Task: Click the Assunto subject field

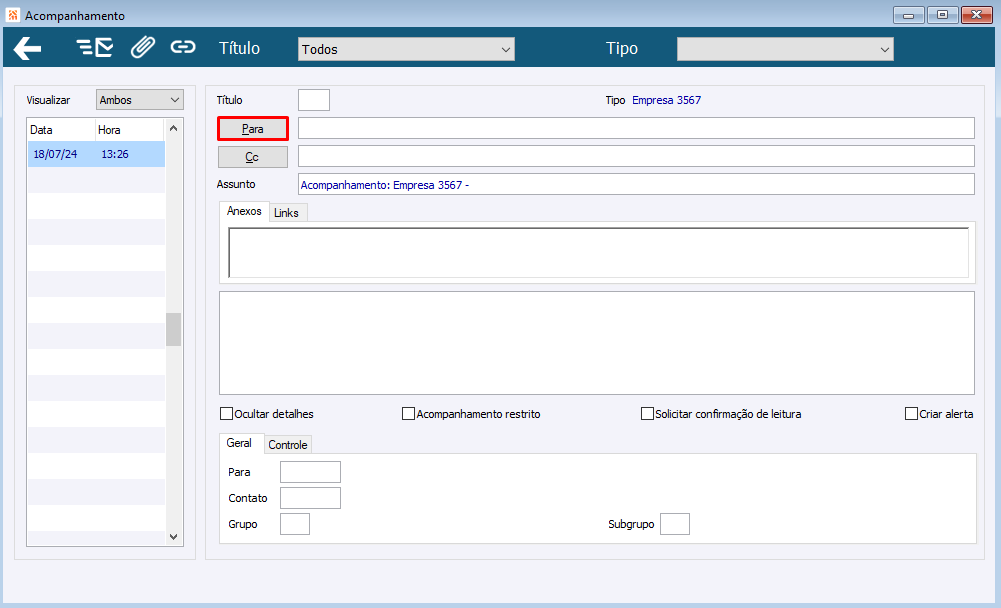Action: pos(636,184)
